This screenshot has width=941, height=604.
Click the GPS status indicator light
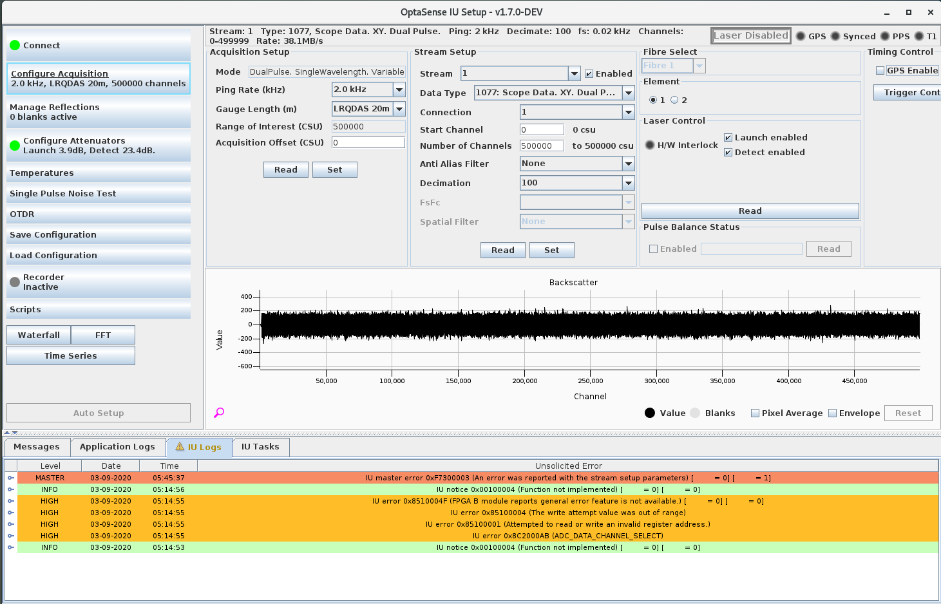click(x=800, y=36)
